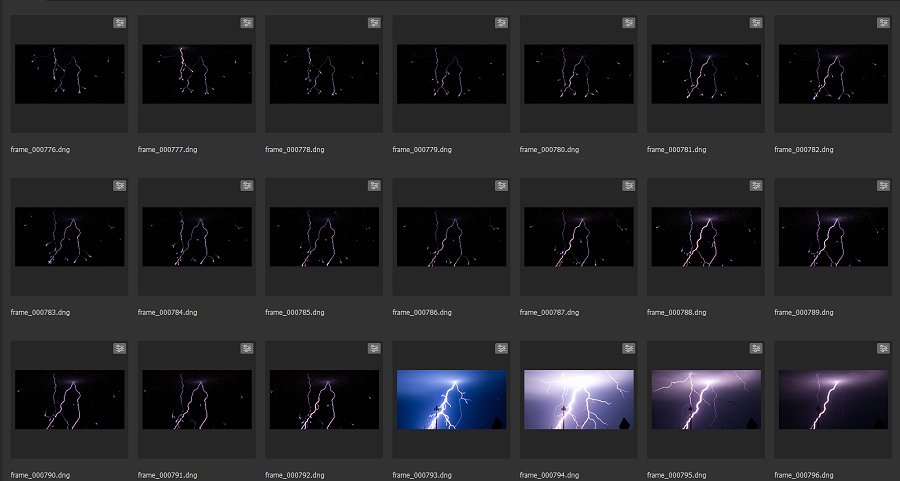
Task: Select the frame_000790.dng thumbnail image
Action: click(x=69, y=399)
